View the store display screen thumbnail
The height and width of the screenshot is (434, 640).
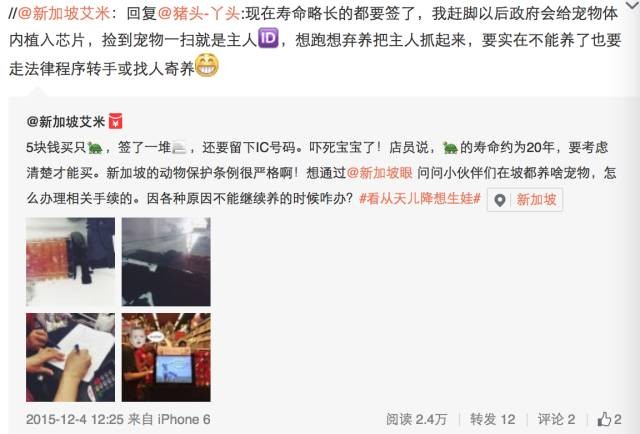tap(166, 357)
